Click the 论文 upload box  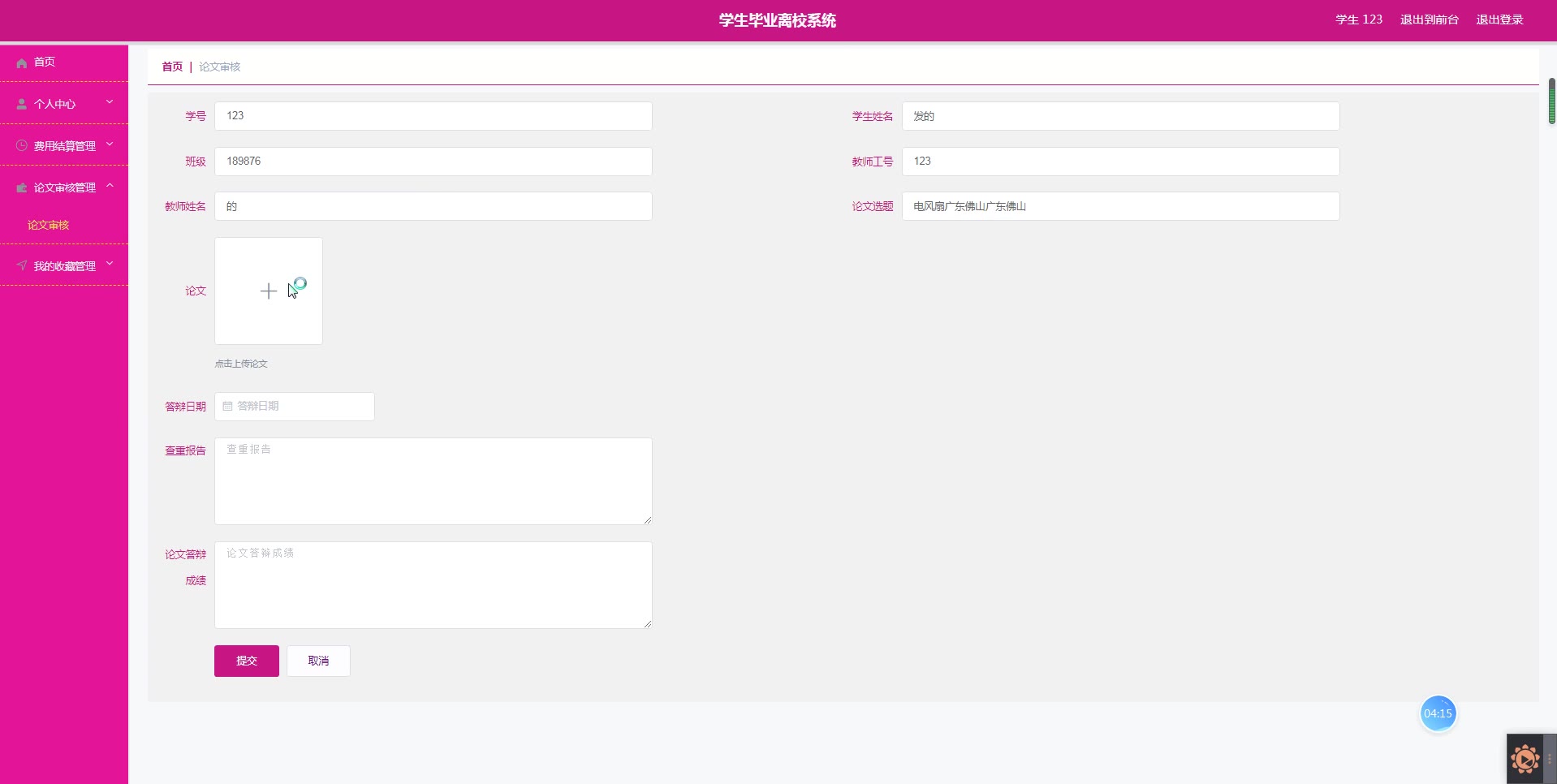point(269,291)
